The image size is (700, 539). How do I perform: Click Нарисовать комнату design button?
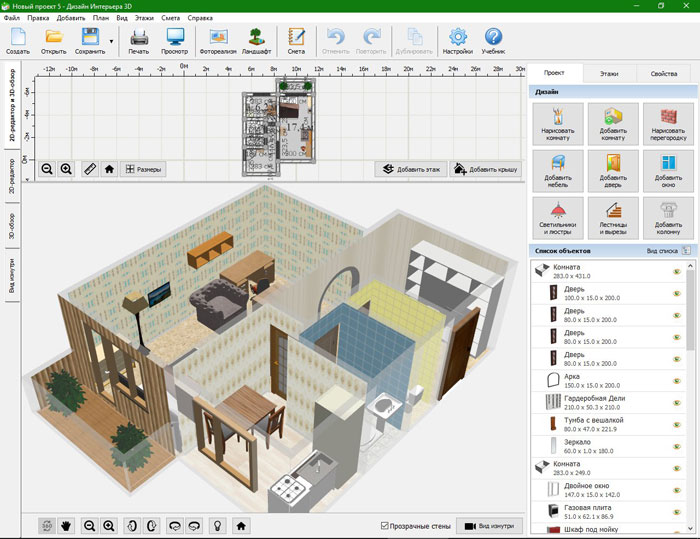coord(558,124)
